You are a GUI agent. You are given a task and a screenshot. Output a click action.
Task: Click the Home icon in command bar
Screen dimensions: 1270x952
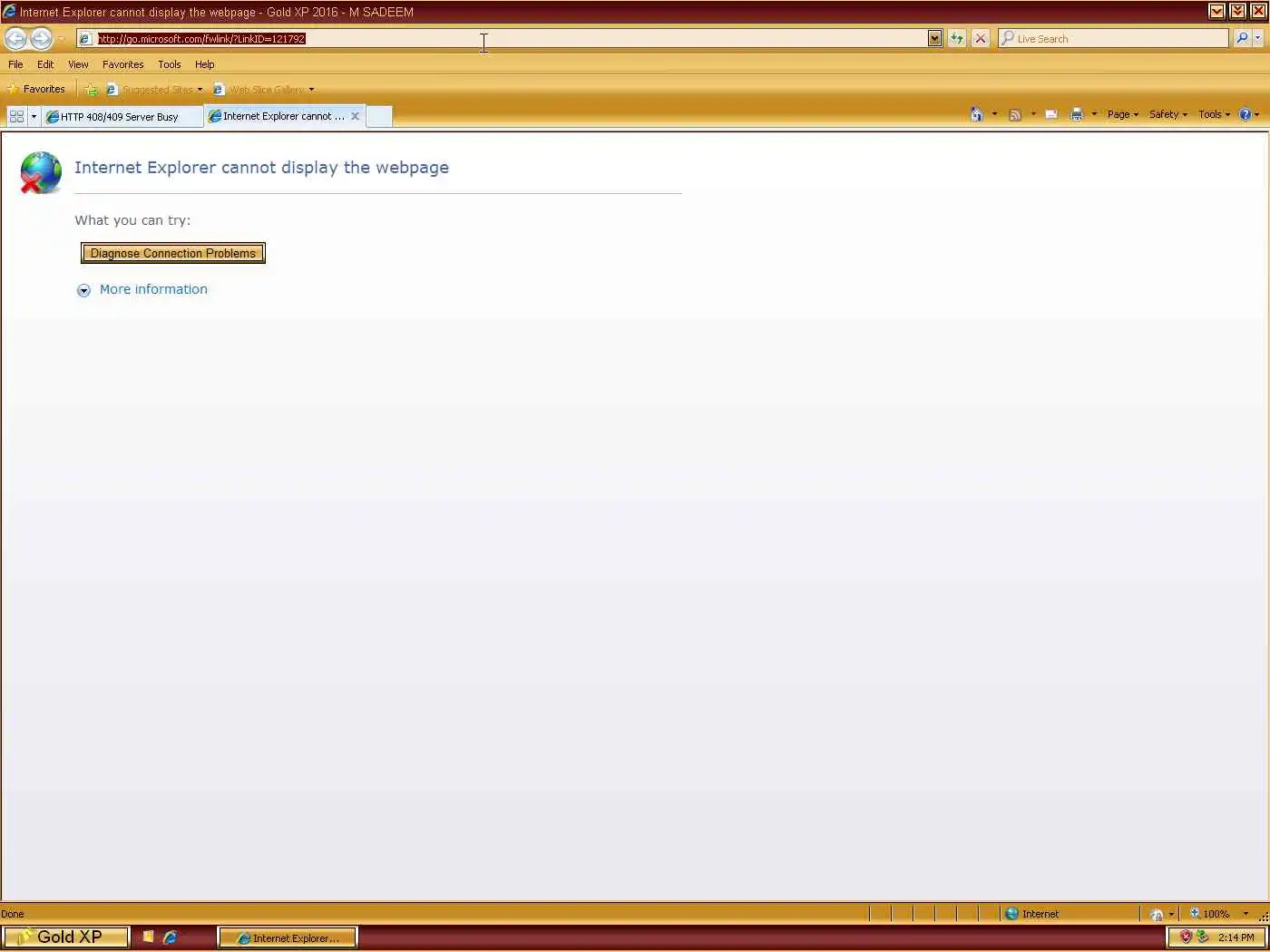click(977, 114)
